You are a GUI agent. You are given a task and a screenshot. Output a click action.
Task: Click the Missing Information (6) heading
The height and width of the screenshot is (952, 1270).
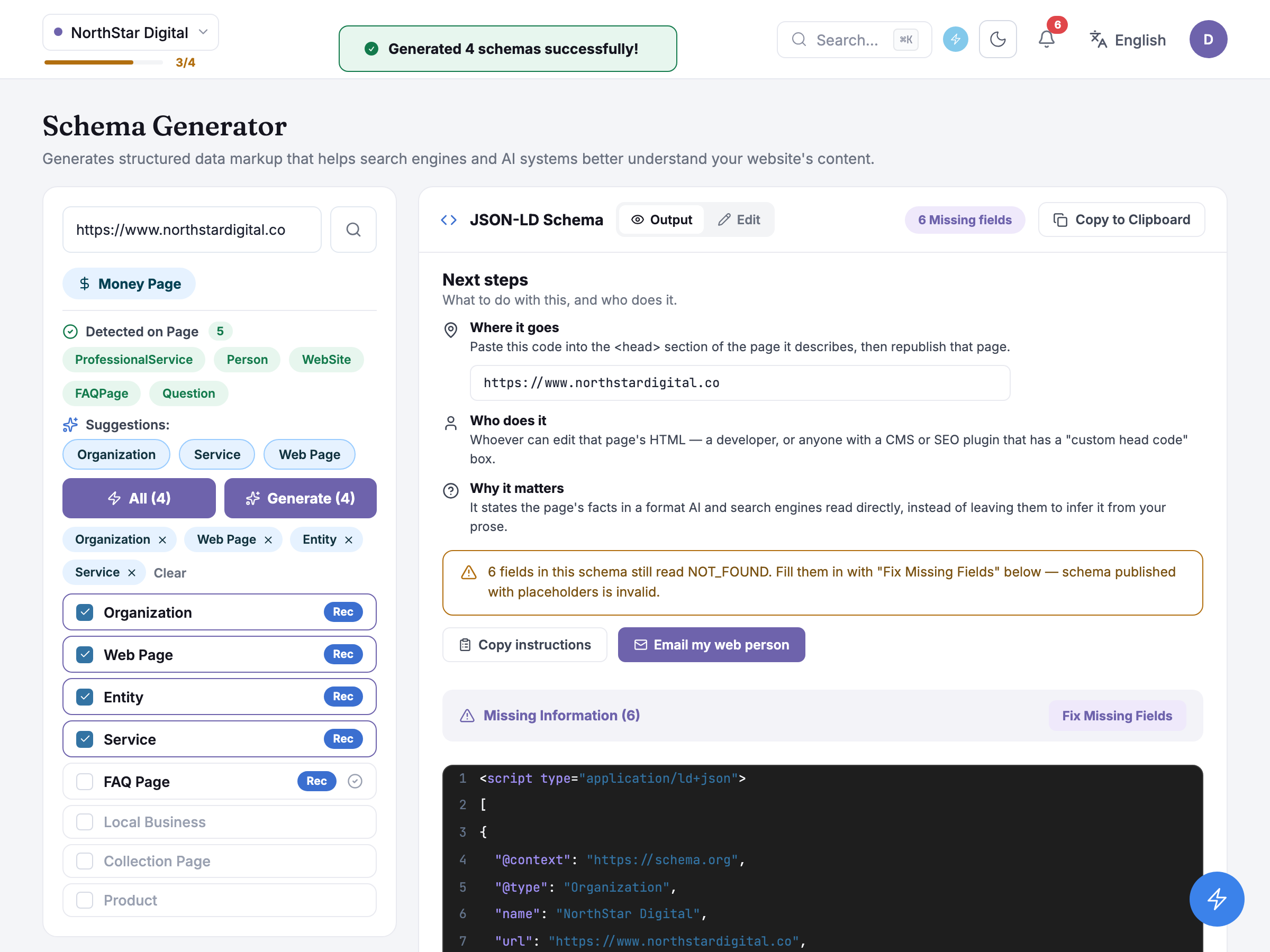[561, 716]
